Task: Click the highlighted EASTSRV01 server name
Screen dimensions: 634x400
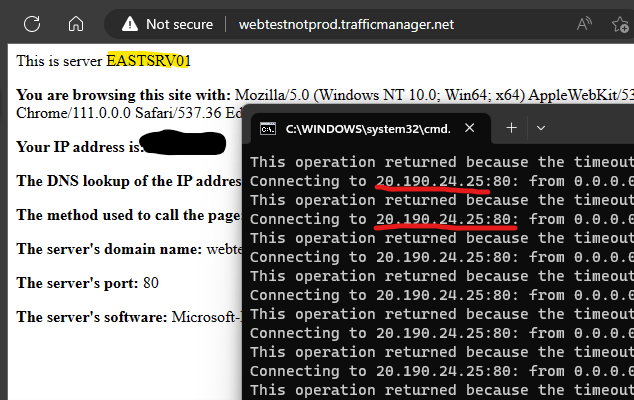Action: click(148, 61)
